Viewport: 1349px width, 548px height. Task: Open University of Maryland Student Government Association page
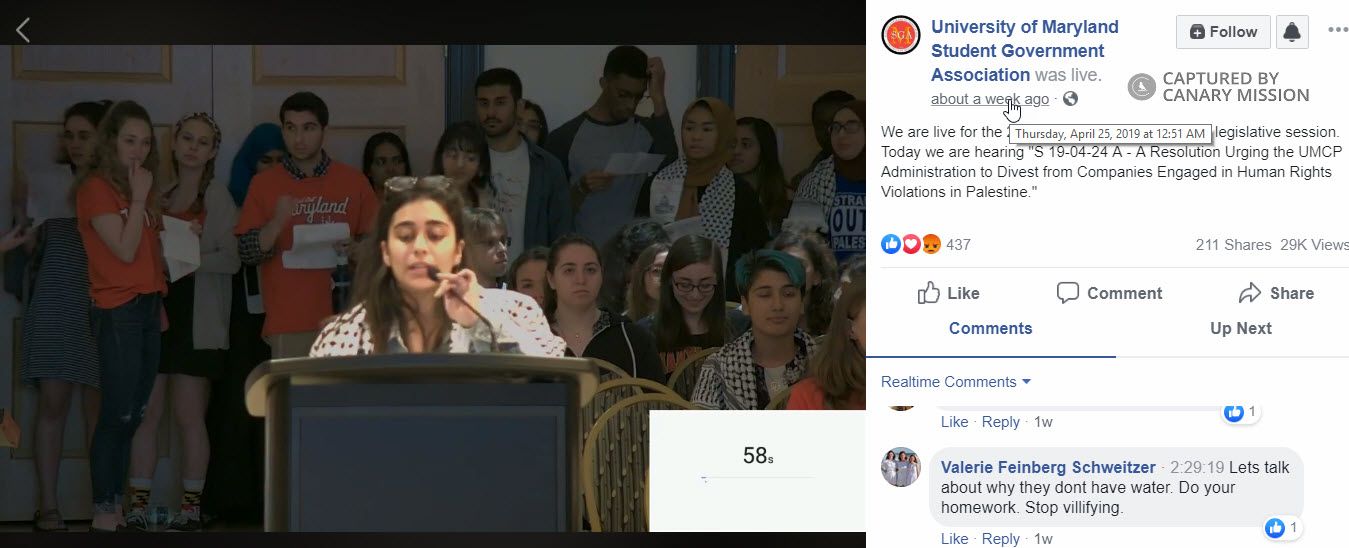[1024, 51]
